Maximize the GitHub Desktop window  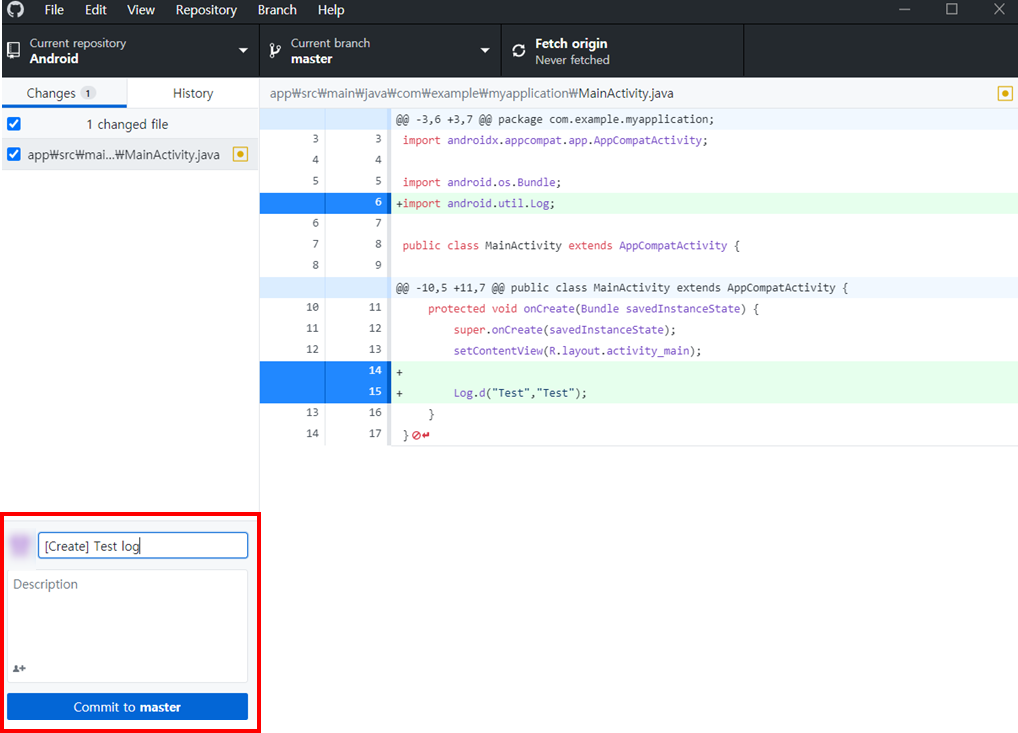click(x=952, y=9)
